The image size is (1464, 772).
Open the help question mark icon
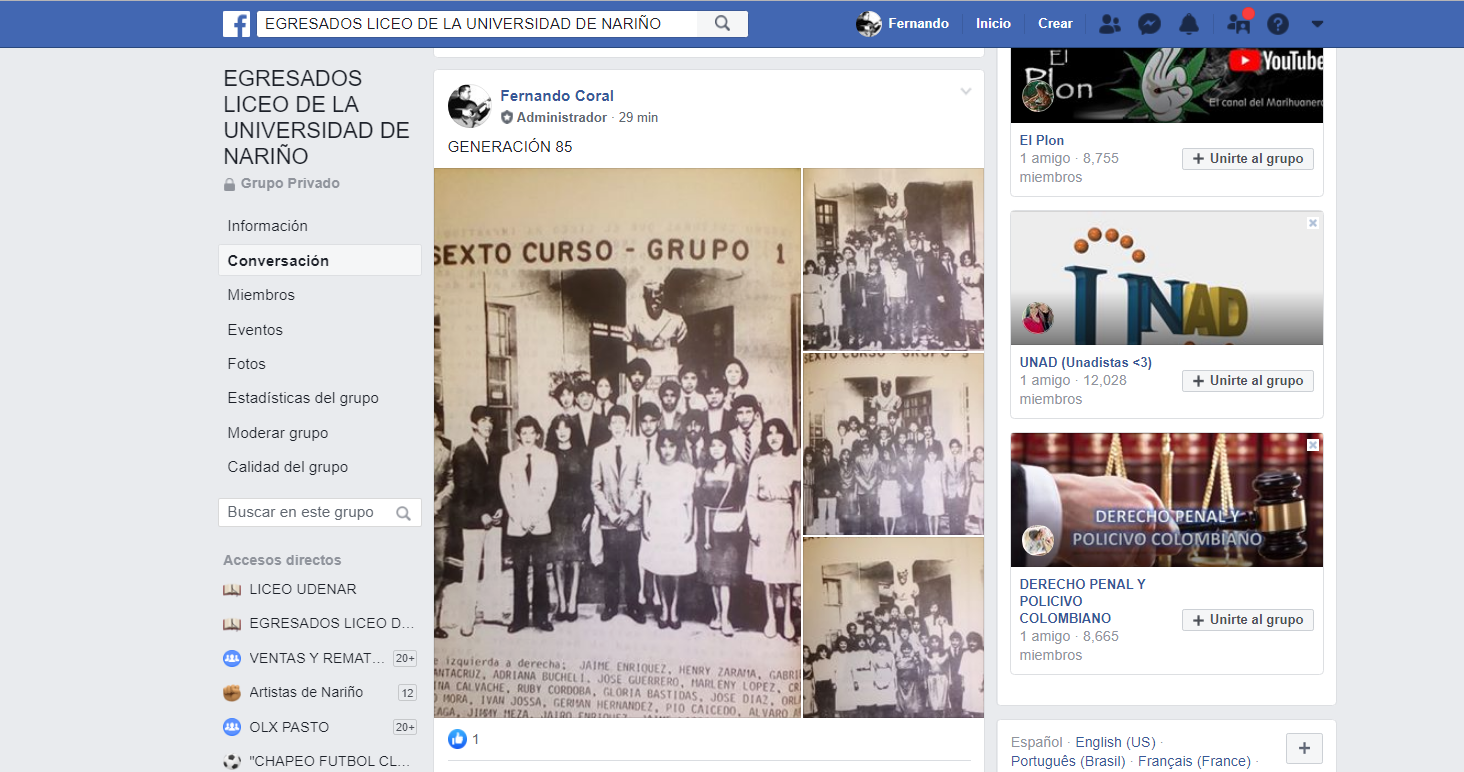click(x=1278, y=24)
